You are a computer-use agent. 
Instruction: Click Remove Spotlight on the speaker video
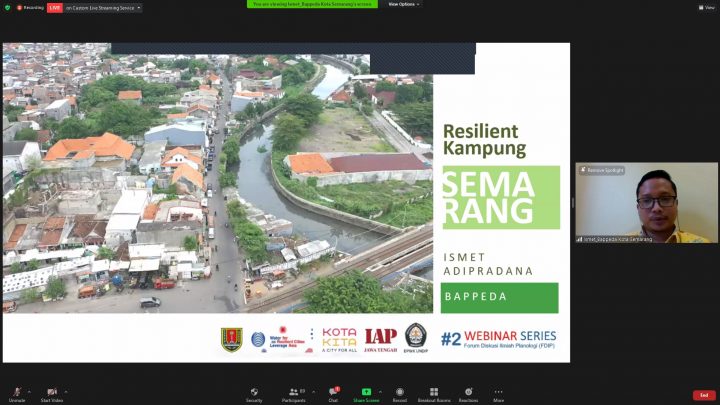click(x=604, y=170)
